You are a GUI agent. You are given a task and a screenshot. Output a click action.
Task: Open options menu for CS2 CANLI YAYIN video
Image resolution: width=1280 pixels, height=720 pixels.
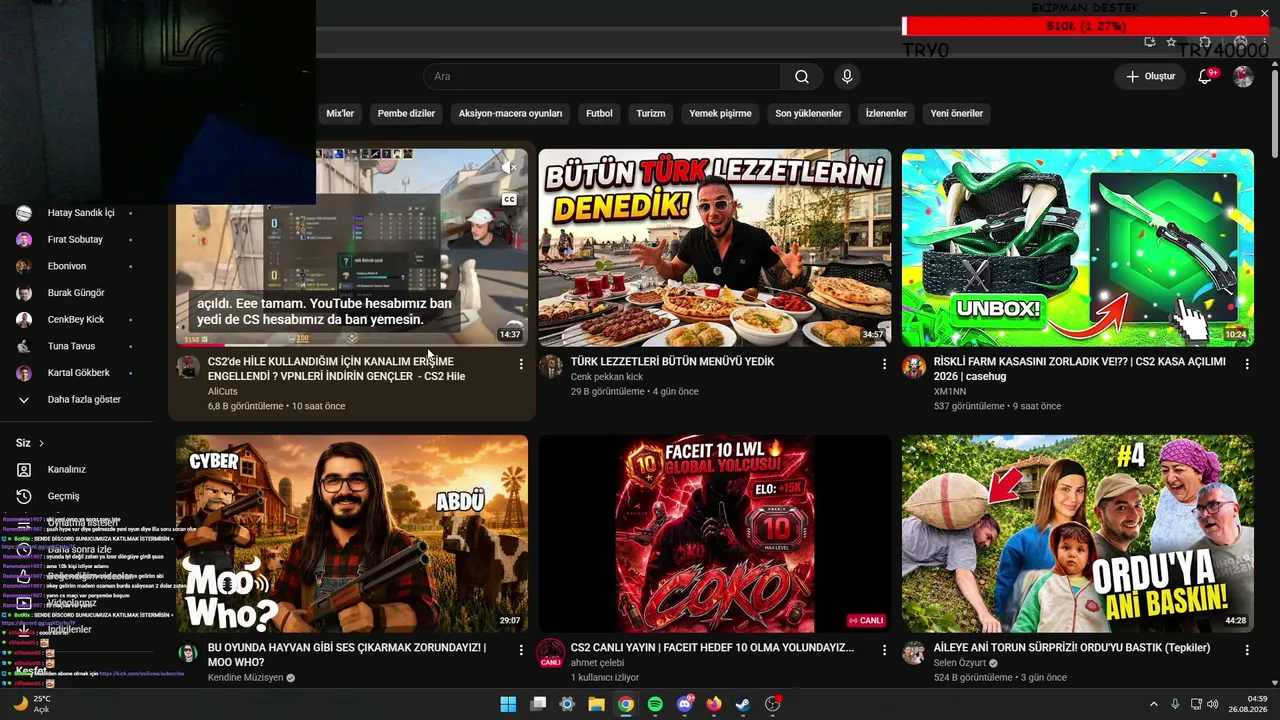tap(884, 650)
